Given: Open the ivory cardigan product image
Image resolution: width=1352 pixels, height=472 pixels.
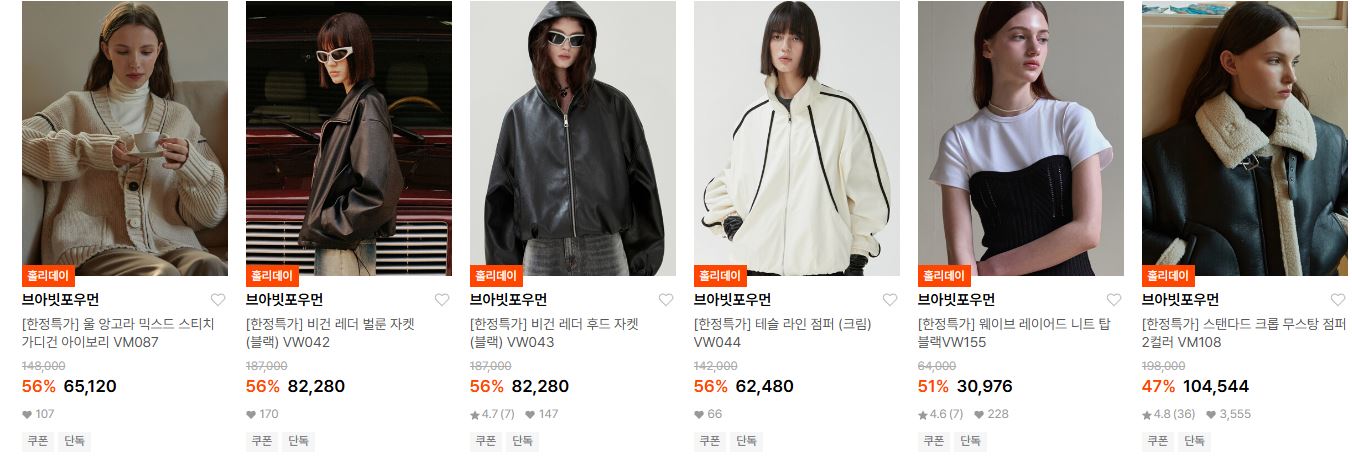Looking at the screenshot, I should [x=125, y=138].
